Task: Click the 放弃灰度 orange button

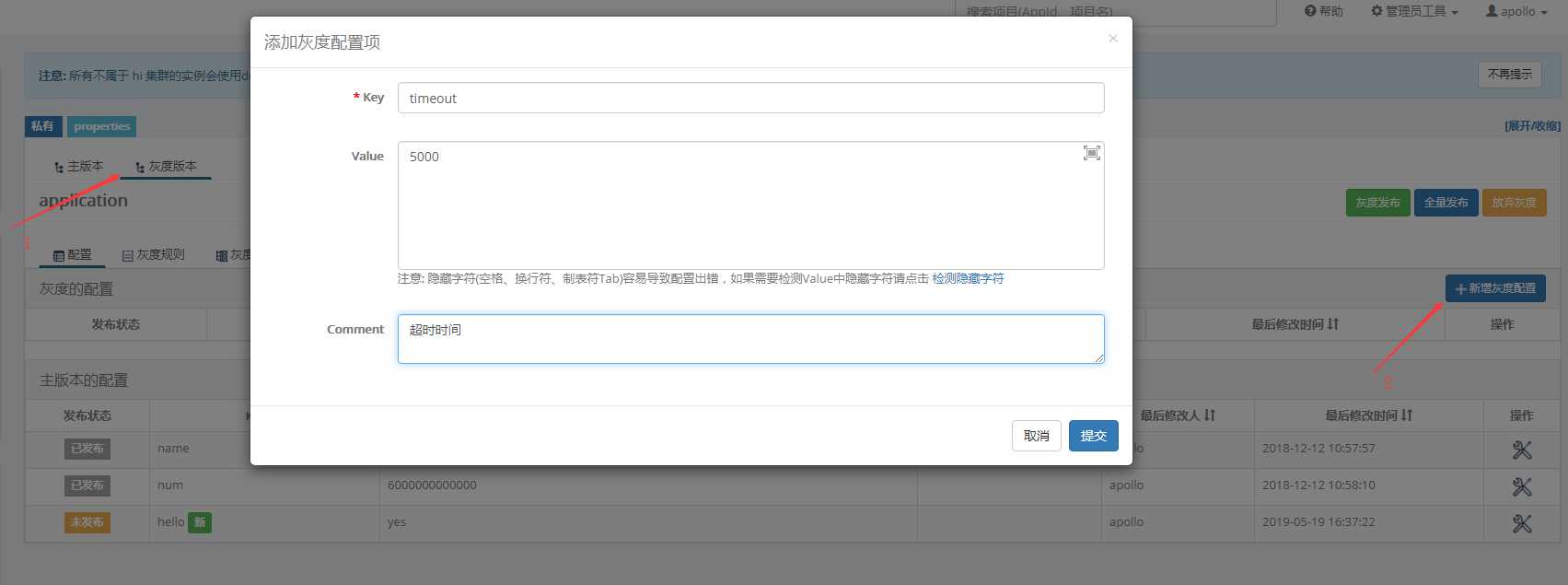Action: (1514, 203)
